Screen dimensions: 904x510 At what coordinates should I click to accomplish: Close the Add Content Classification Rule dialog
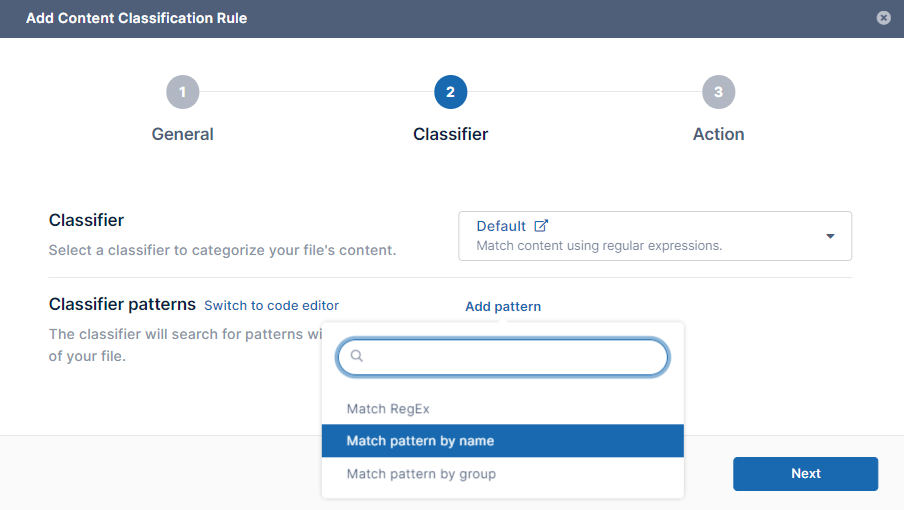click(x=883, y=18)
